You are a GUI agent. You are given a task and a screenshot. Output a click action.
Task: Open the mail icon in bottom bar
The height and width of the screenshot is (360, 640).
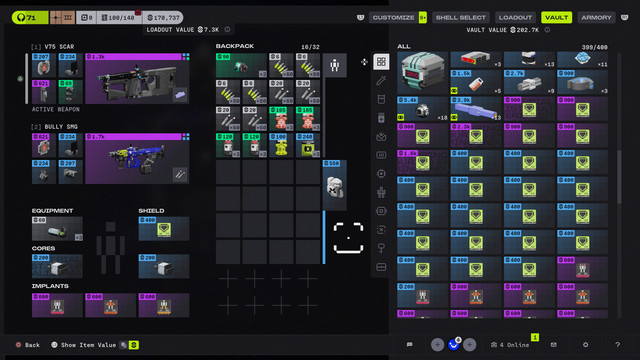coord(553,345)
